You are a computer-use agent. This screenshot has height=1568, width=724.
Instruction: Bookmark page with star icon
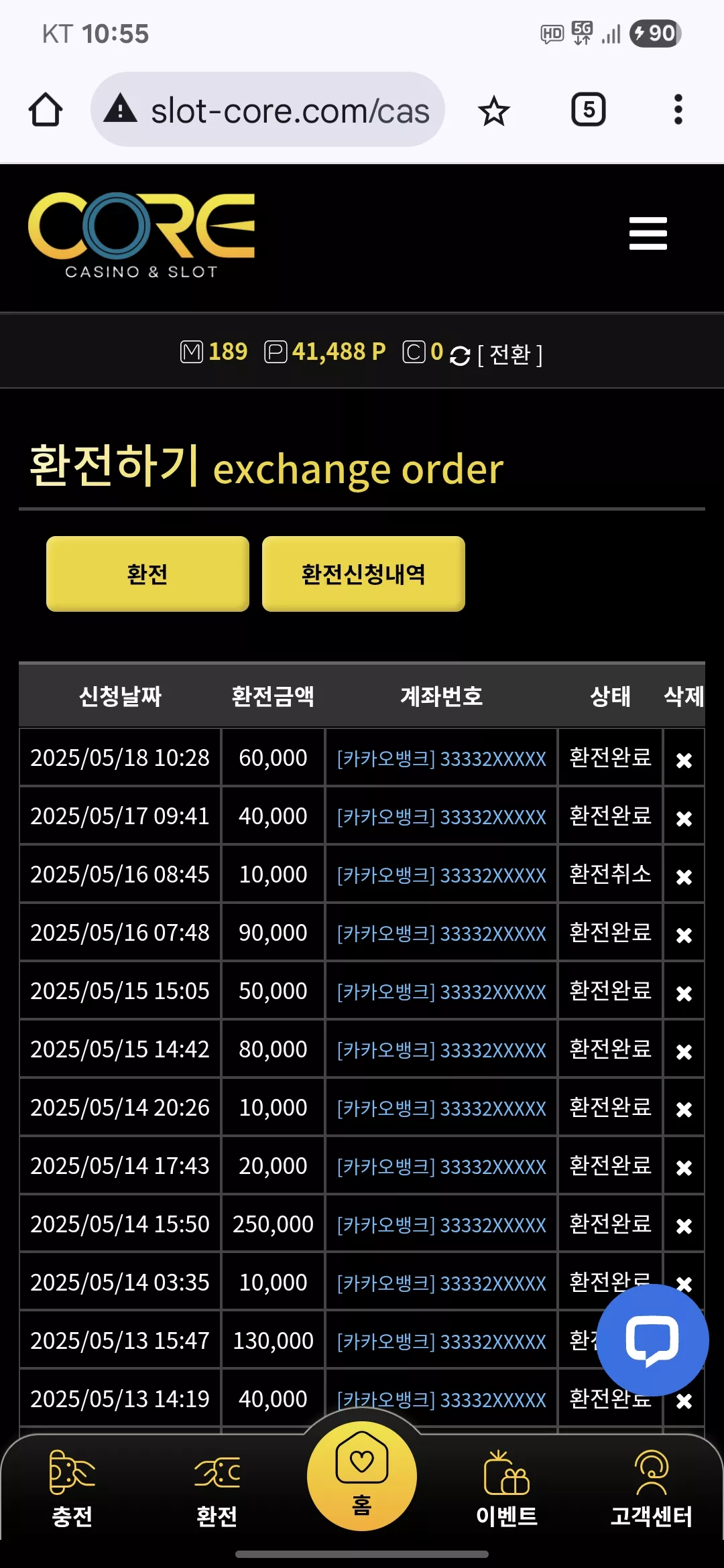pyautogui.click(x=494, y=111)
